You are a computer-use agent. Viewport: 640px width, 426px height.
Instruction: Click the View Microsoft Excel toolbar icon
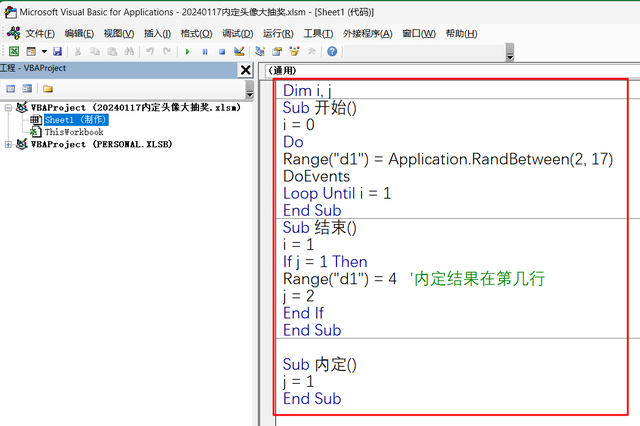[14, 51]
